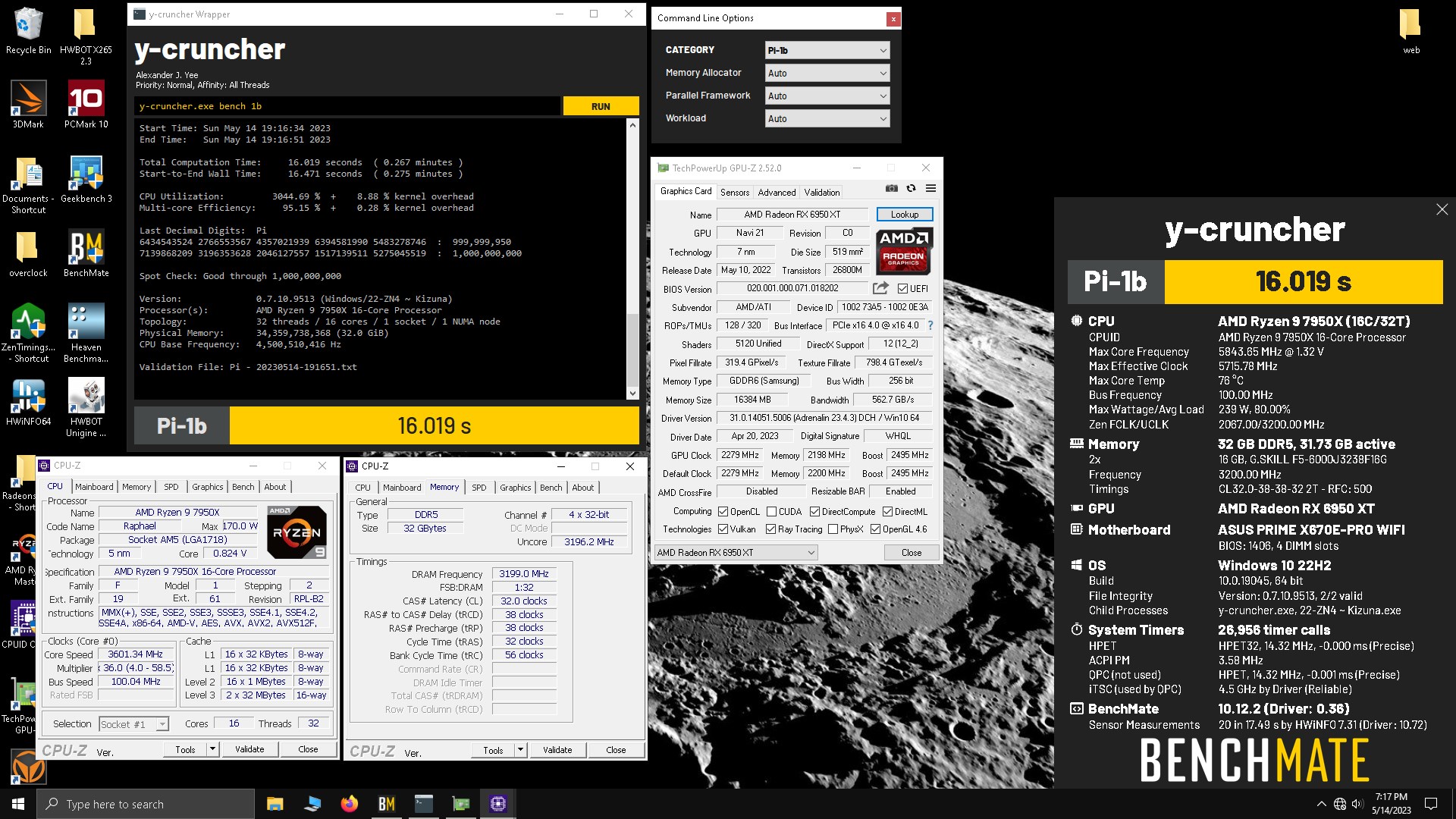Expand Tools dropdown arrow in right CPU-Z
1456x819 pixels.
click(x=521, y=750)
